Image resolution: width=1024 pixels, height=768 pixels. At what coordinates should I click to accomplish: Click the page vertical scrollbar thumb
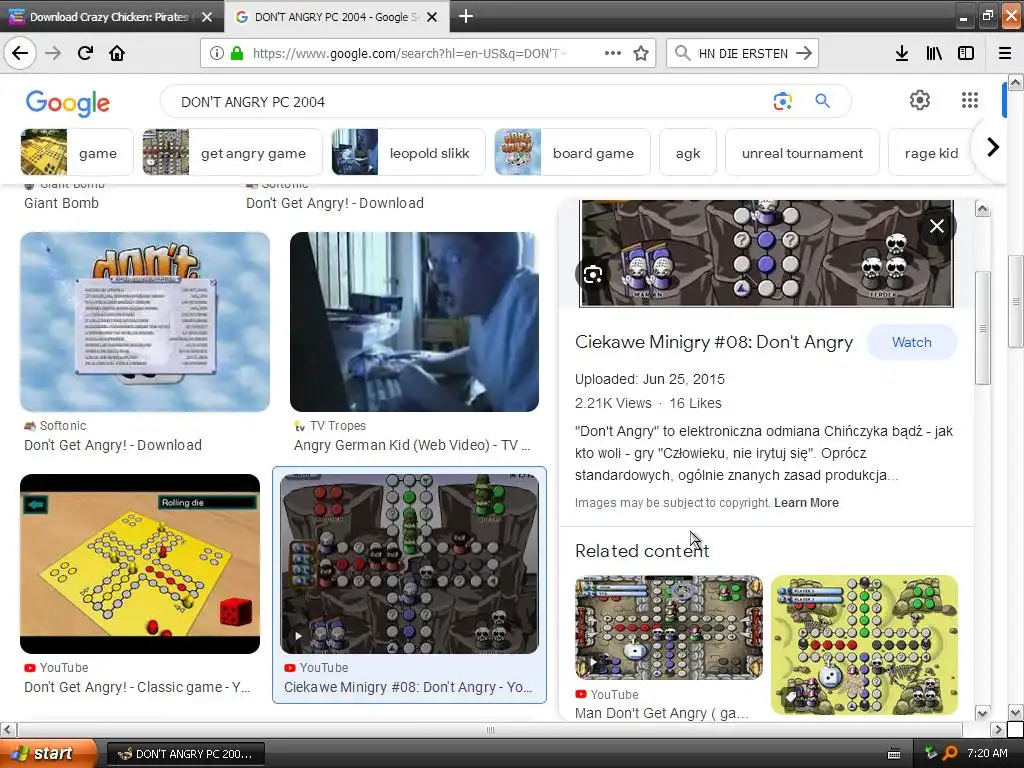point(1016,302)
